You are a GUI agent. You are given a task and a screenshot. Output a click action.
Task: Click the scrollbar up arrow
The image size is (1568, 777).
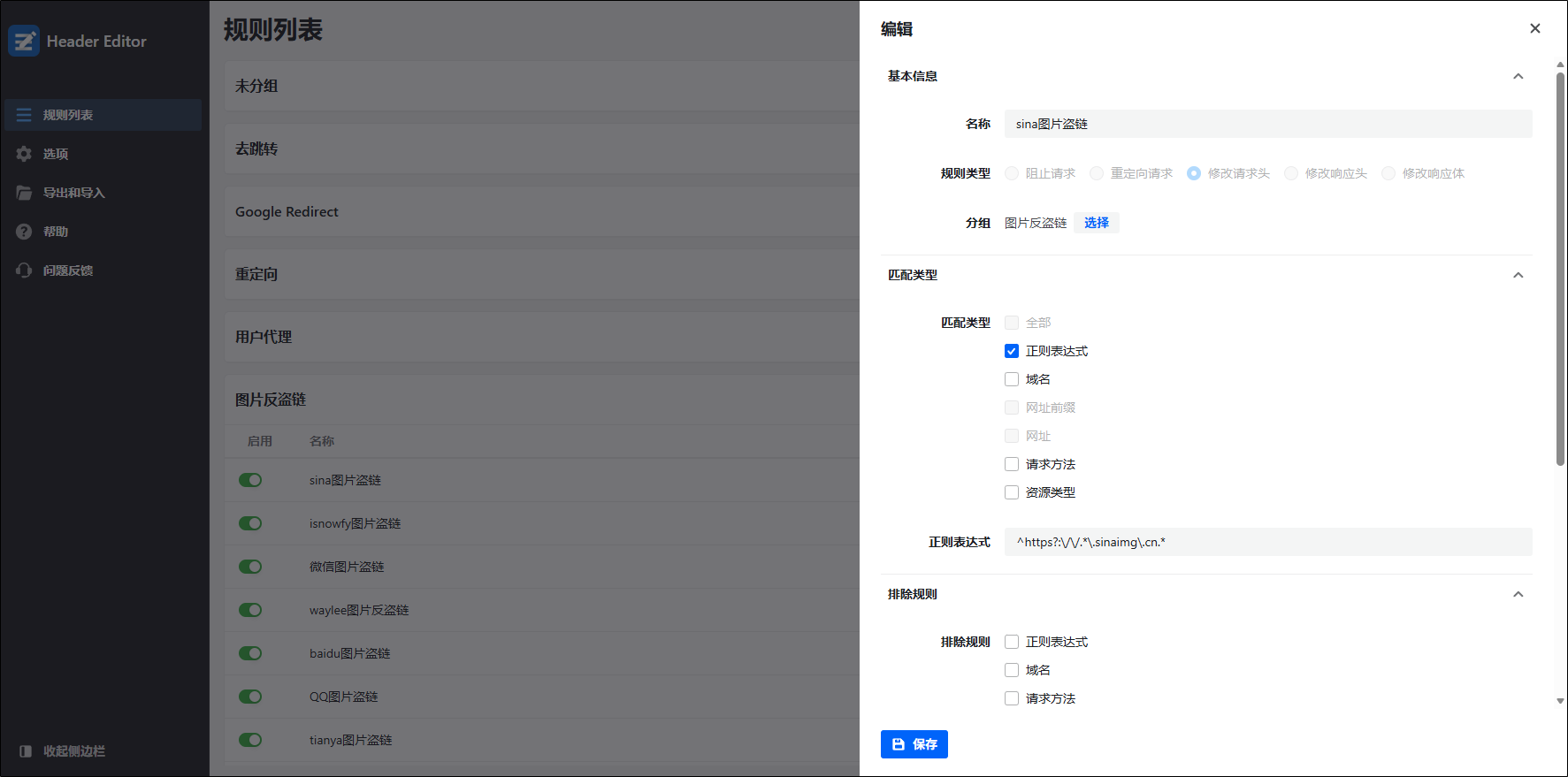(x=1560, y=65)
